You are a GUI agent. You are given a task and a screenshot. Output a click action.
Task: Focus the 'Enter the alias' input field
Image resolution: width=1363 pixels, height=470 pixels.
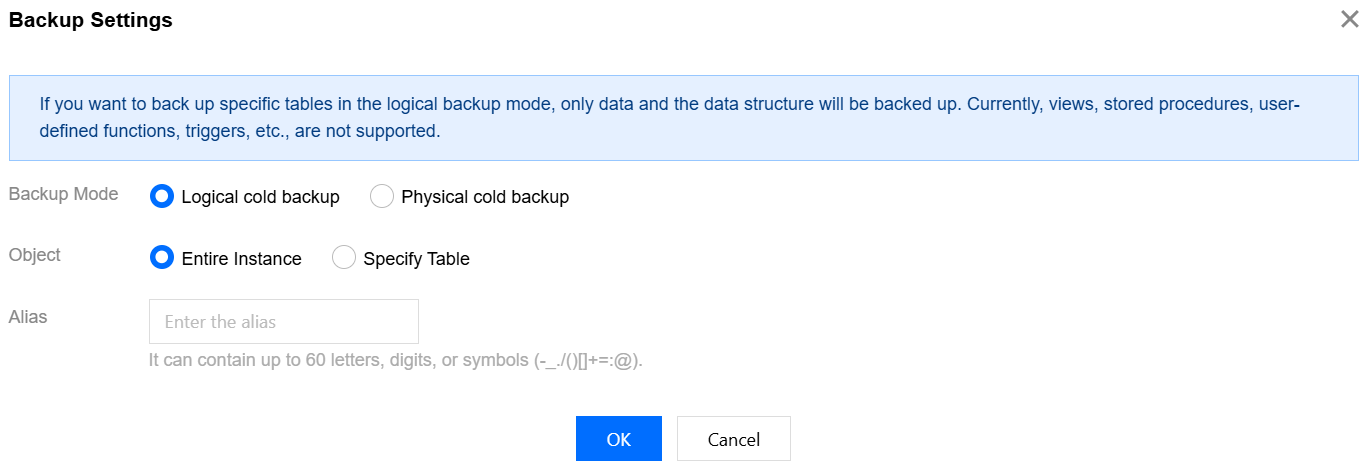click(x=283, y=322)
